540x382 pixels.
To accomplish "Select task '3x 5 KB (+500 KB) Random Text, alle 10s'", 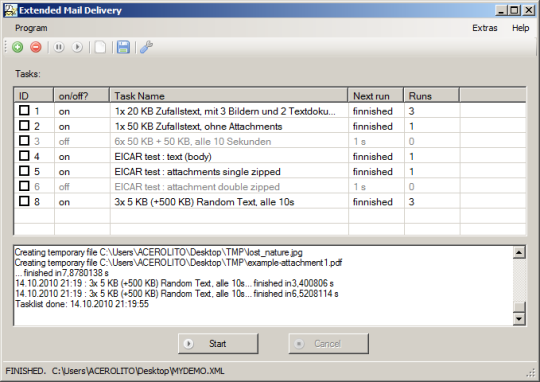I will [204, 202].
